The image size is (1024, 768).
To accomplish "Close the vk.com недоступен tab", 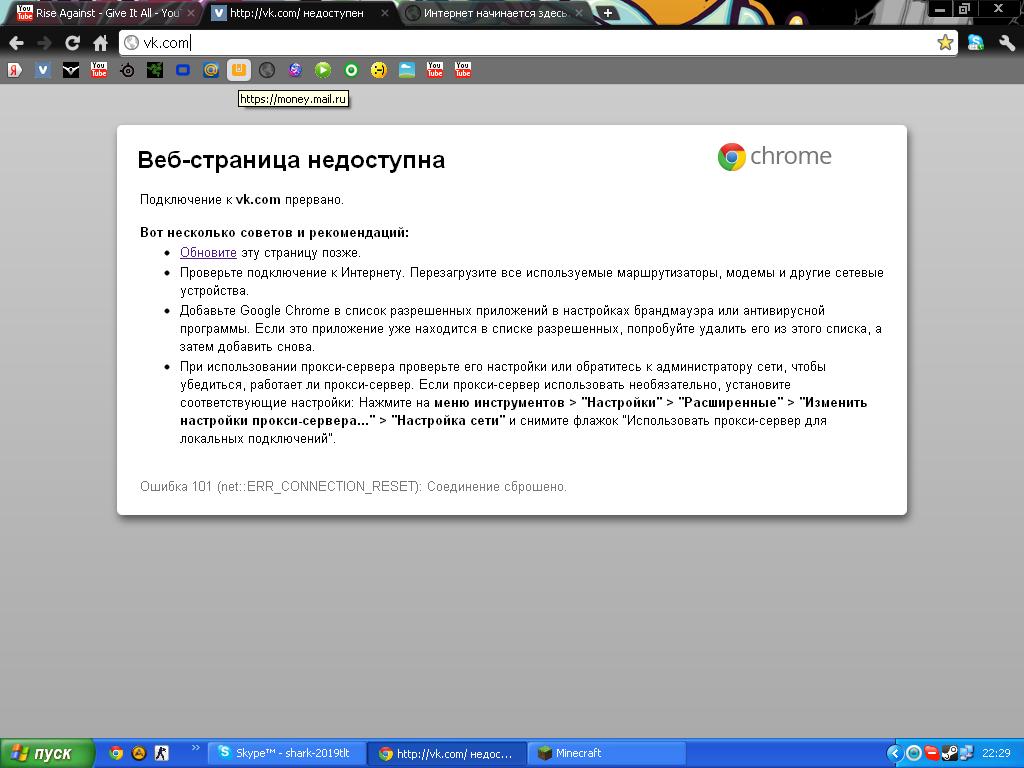I will point(385,13).
